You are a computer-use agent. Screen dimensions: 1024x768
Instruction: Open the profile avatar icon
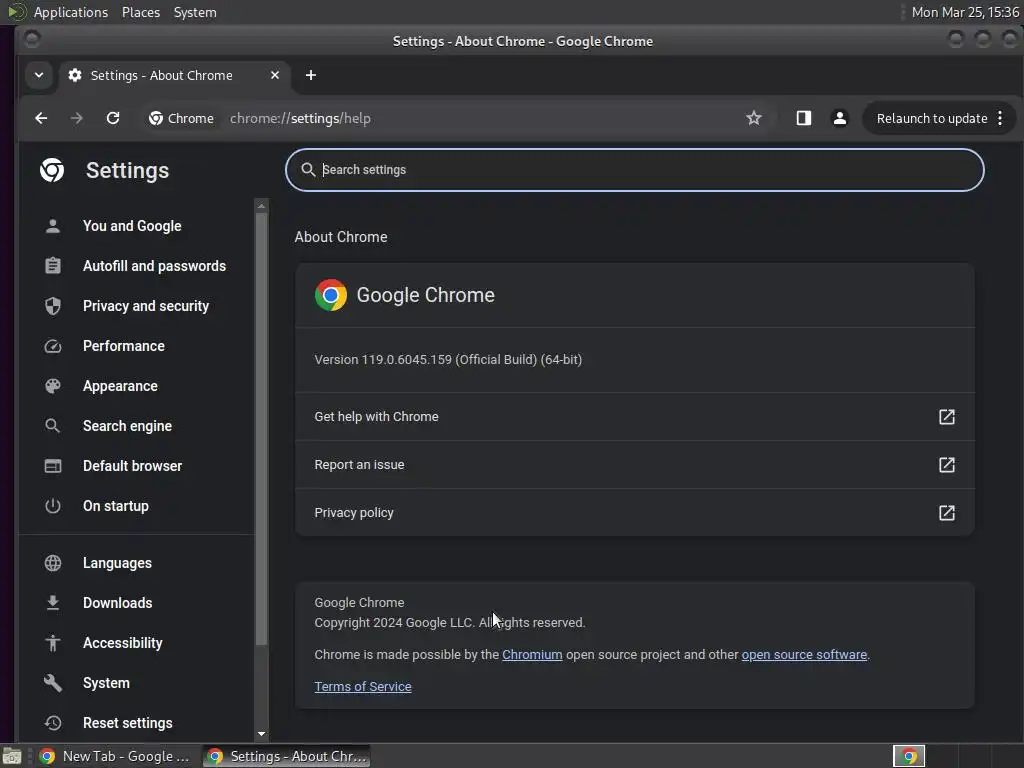click(x=840, y=118)
